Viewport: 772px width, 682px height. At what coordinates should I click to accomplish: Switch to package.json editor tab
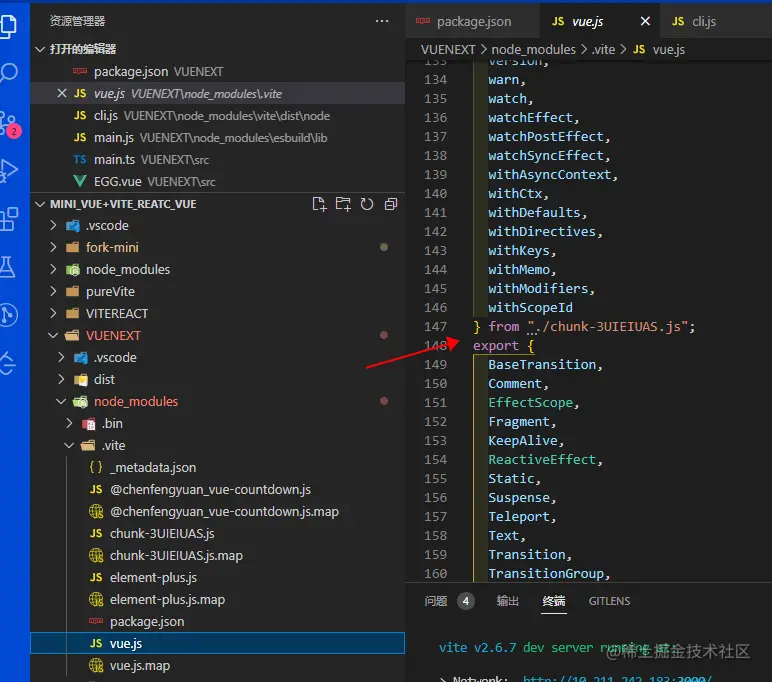(x=473, y=21)
